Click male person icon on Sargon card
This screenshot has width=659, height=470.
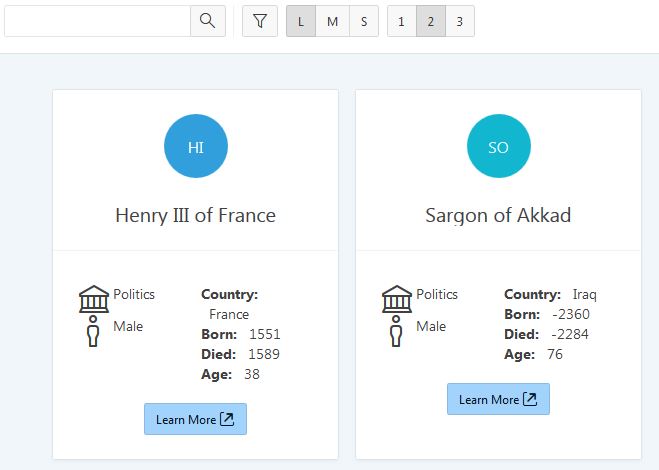click(x=396, y=331)
